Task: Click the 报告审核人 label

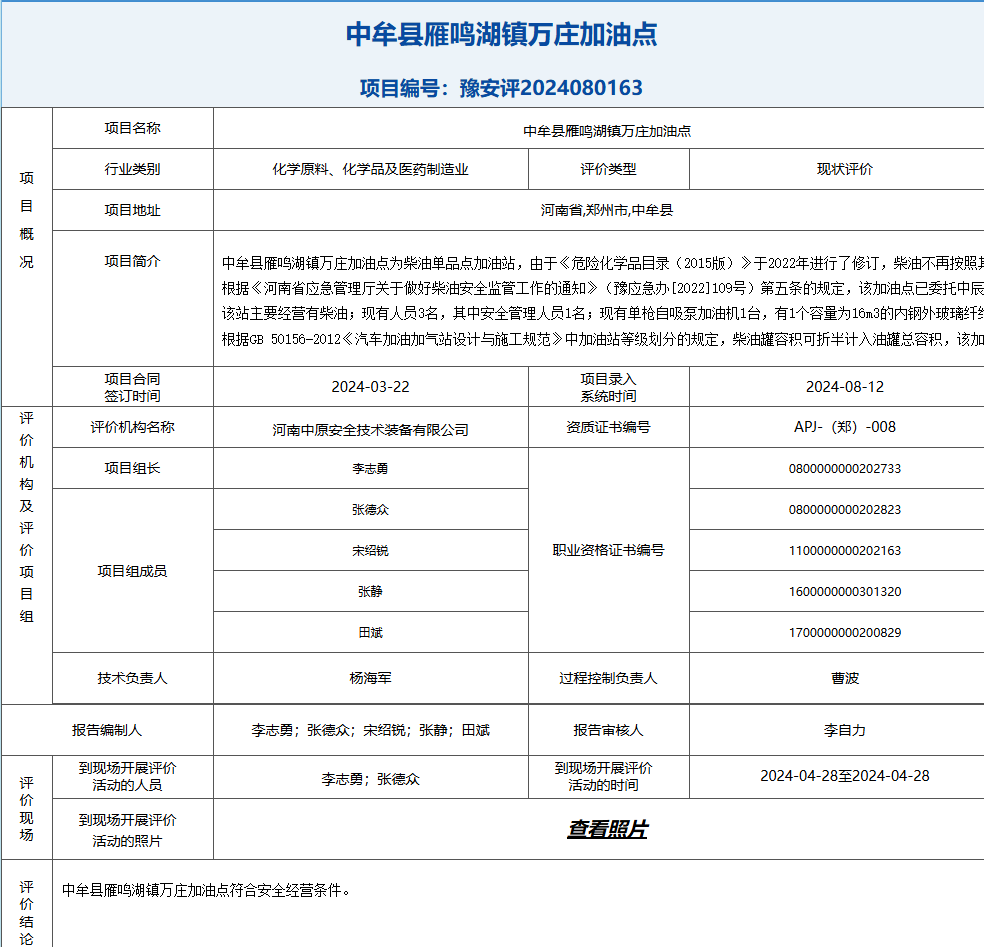Action: 608,730
